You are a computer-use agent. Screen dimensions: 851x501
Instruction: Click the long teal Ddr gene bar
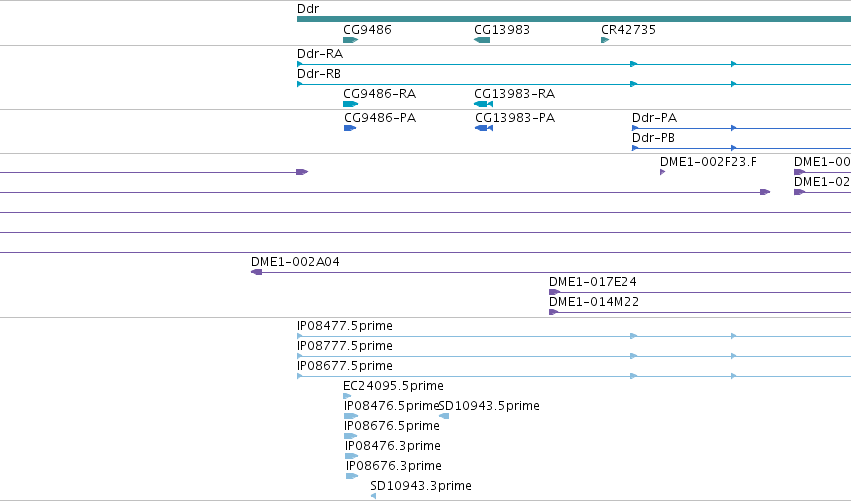[574, 19]
